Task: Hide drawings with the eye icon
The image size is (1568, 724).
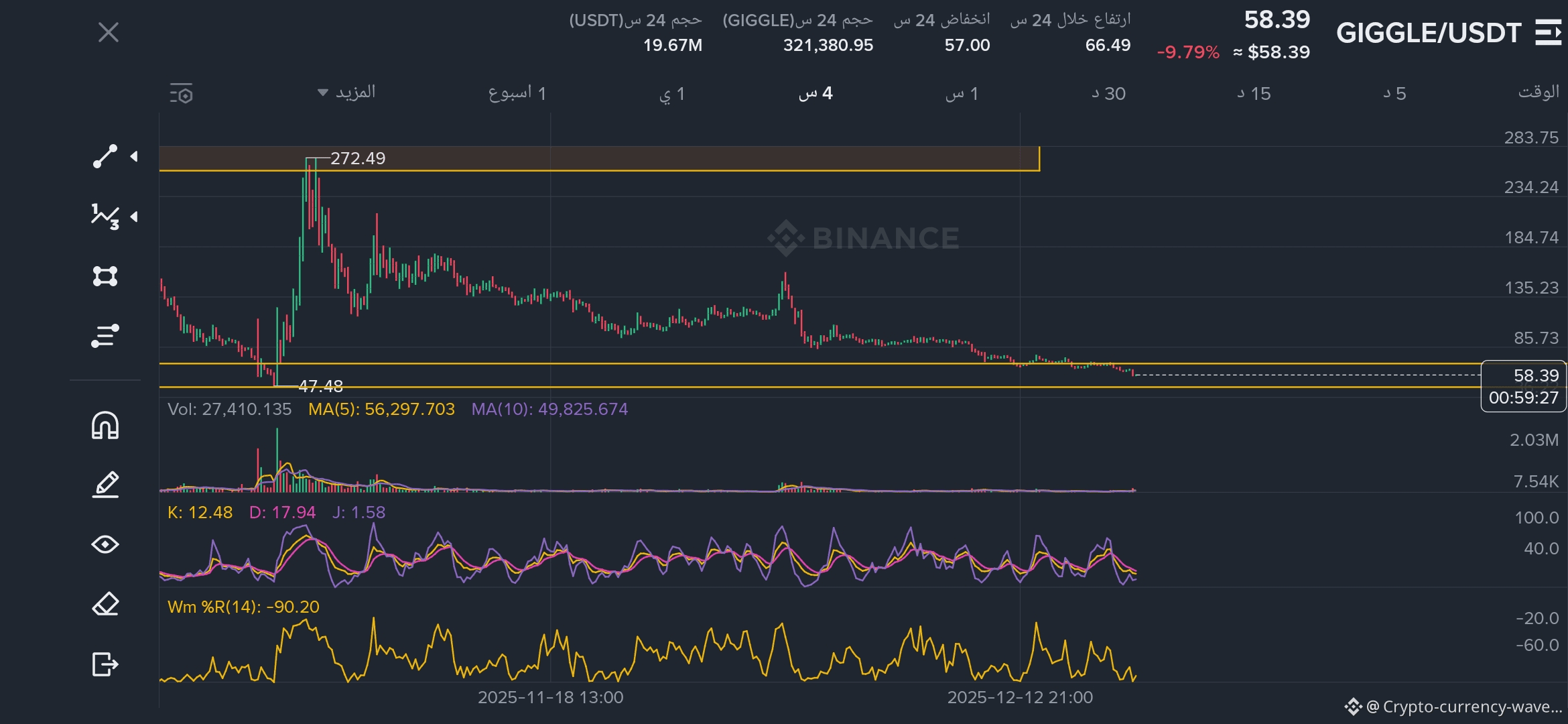Action: (105, 544)
